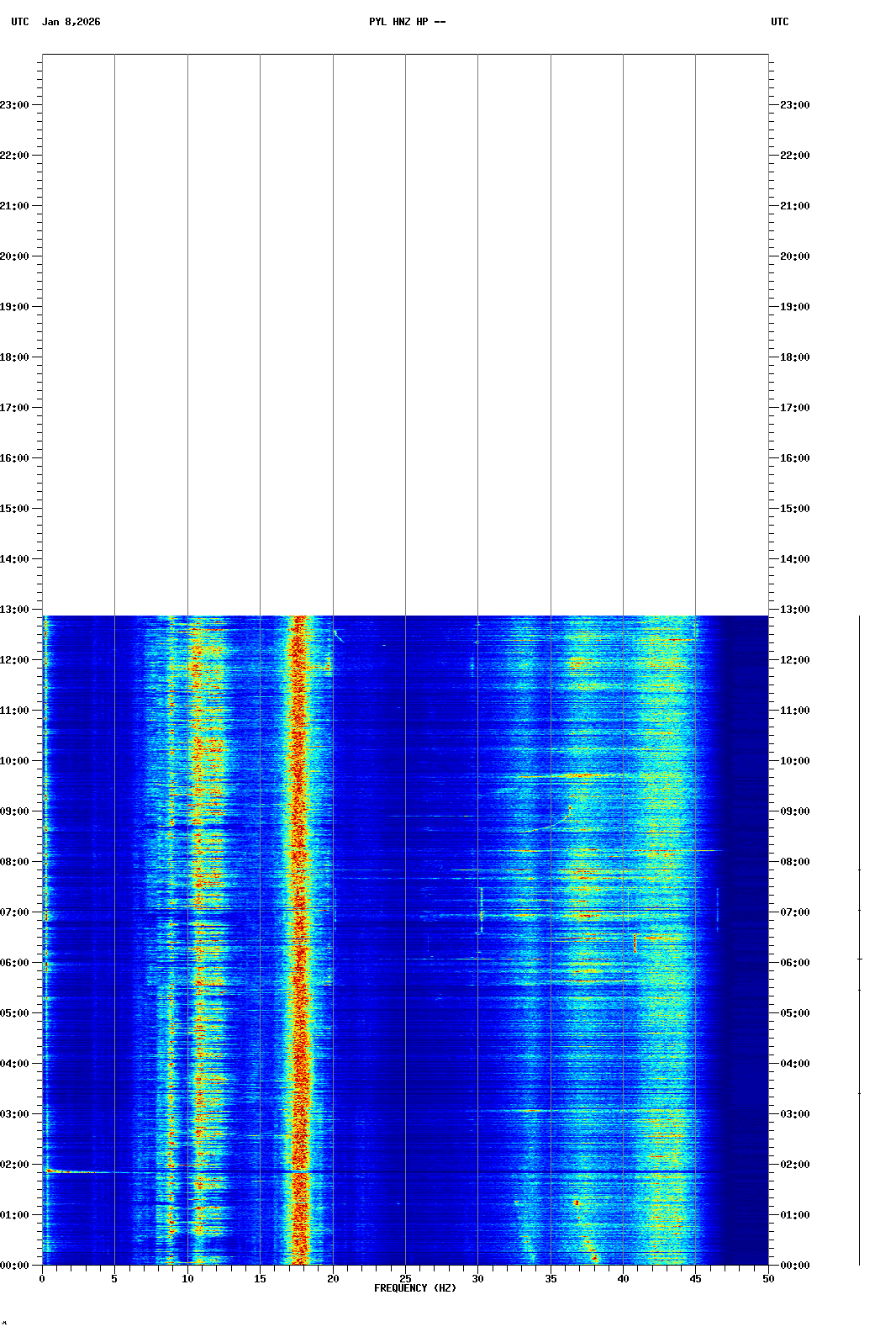
Task: Select the 13:00 mark on left time axis
Action: 14,610
